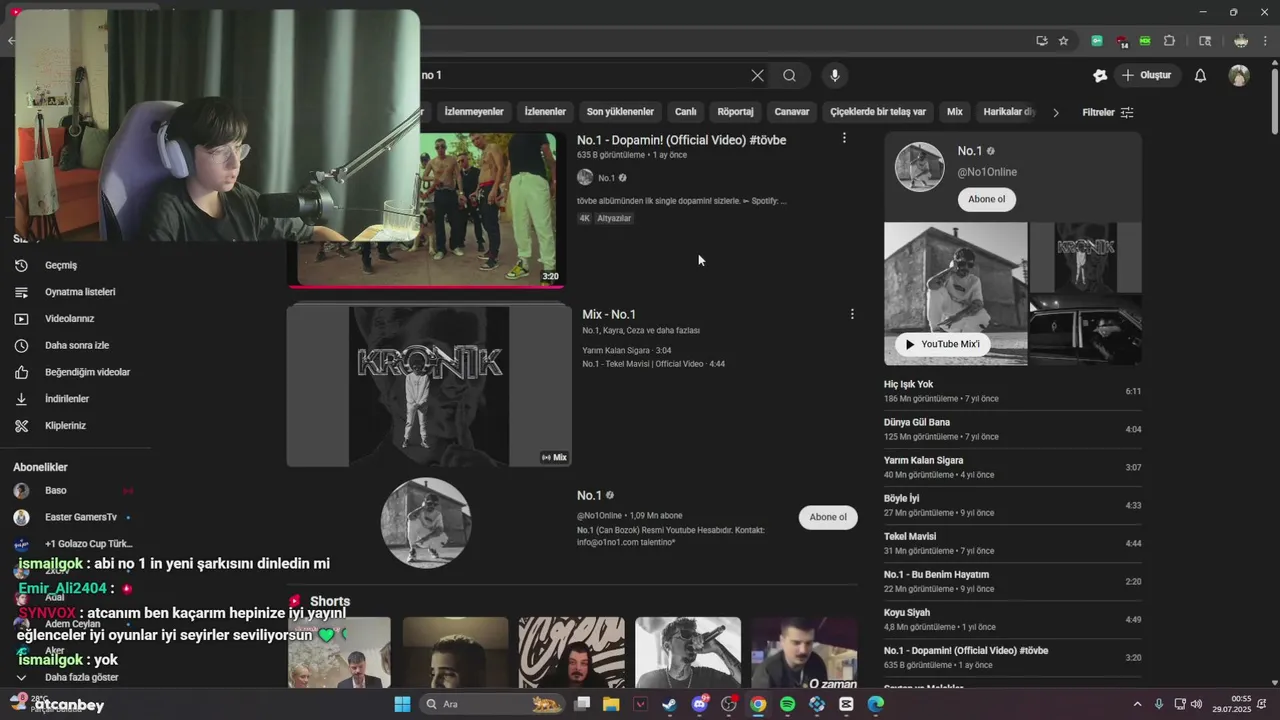The height and width of the screenshot is (720, 1280).
Task: Show next filter chips with arrow
Action: click(1055, 112)
